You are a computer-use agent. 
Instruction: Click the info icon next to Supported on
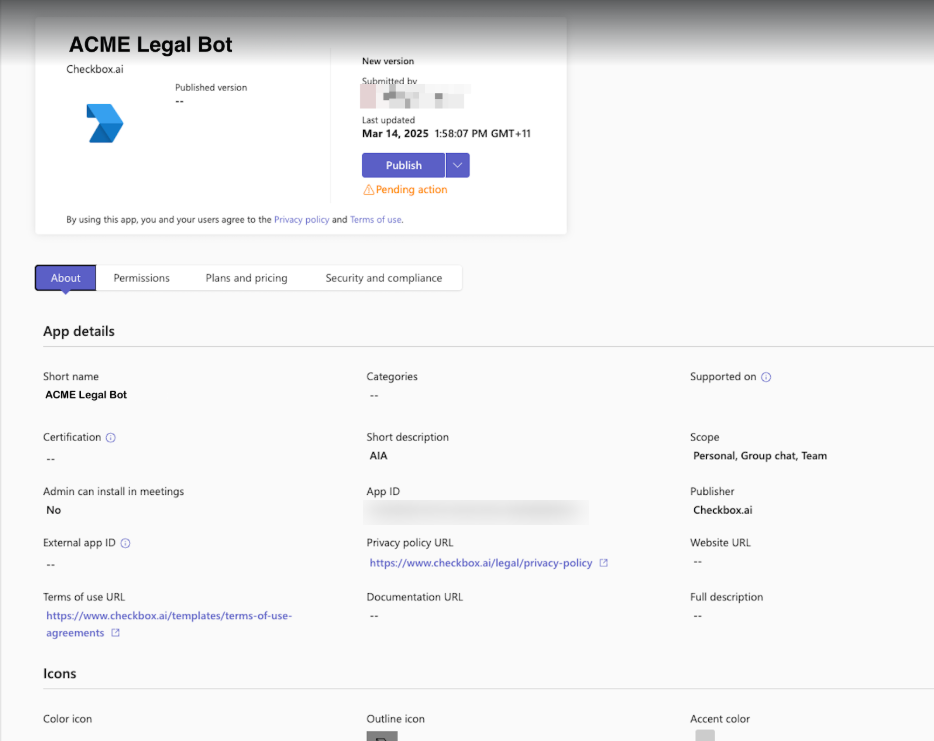[x=766, y=377]
